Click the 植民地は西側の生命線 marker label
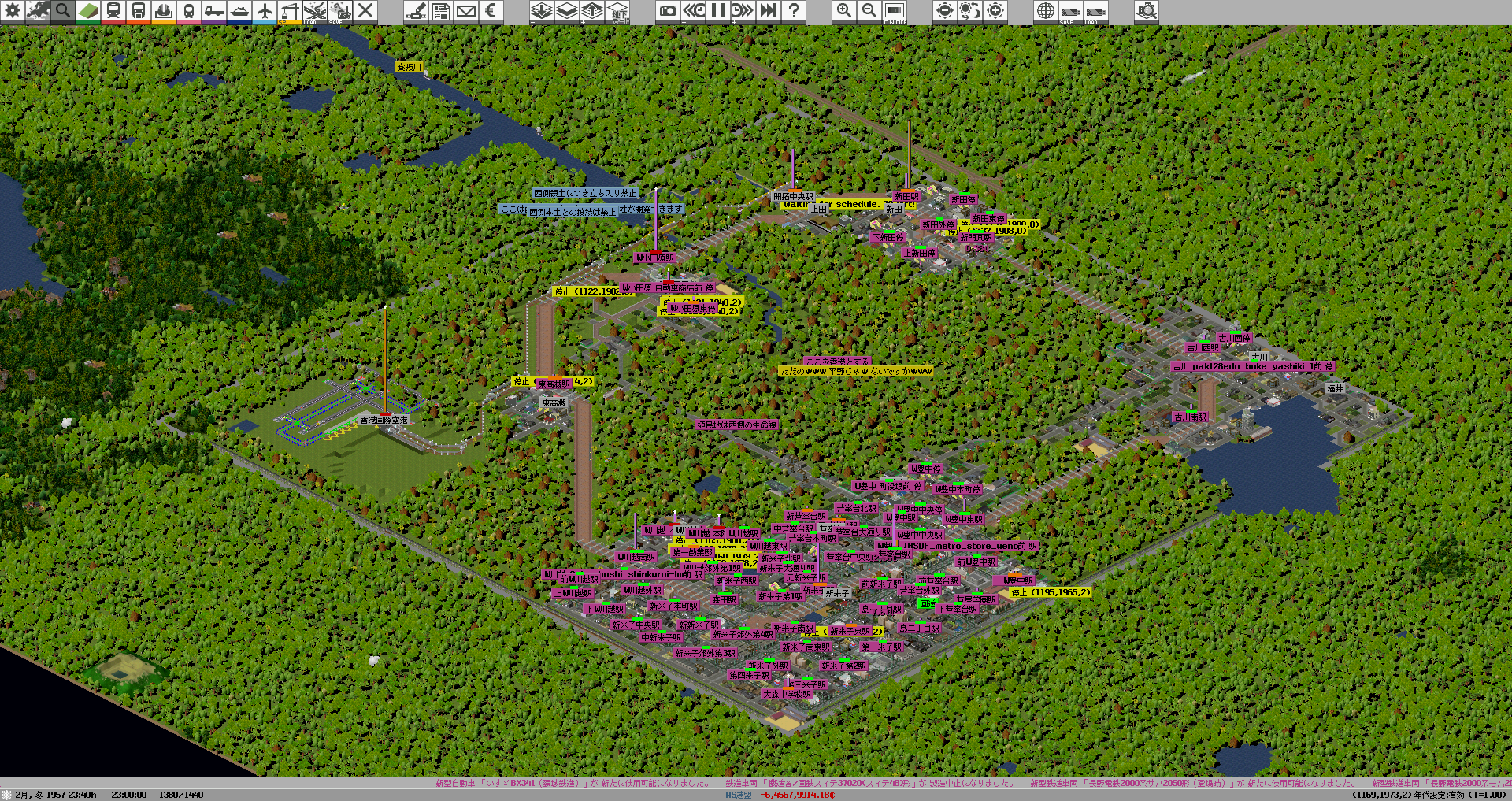The image size is (1512, 801). [736, 425]
